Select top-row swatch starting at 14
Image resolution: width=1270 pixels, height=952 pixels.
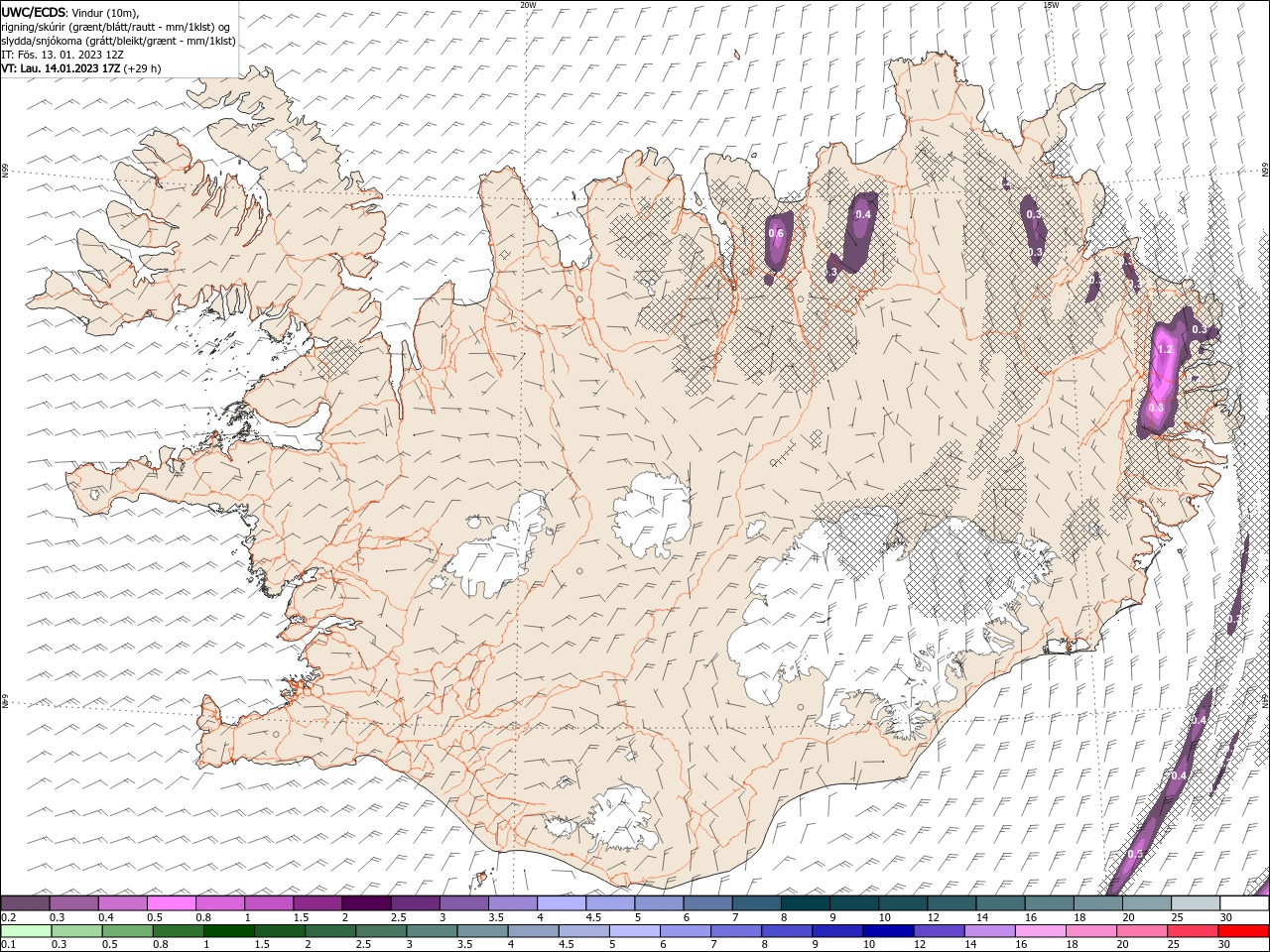[1000, 903]
